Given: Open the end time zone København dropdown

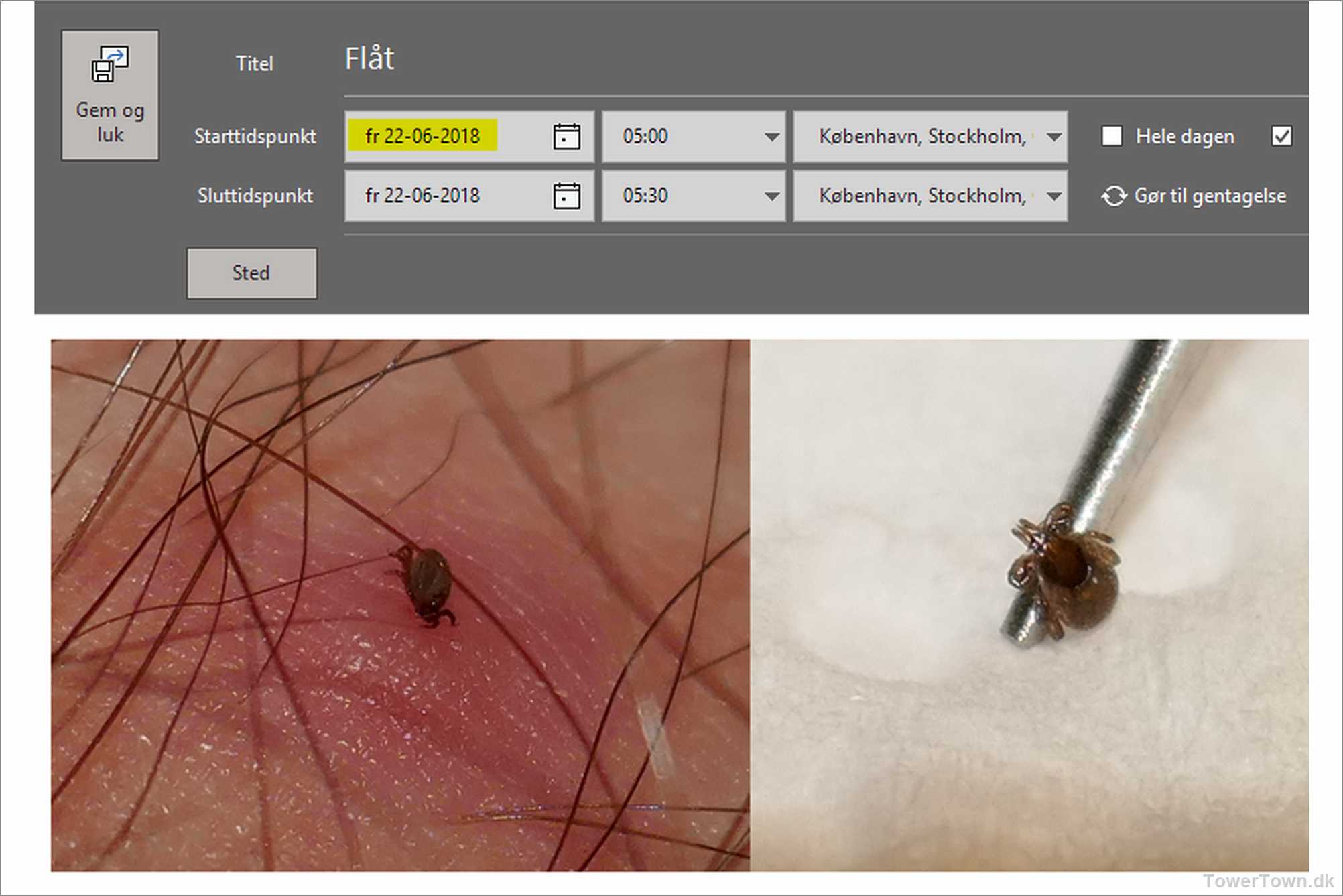Looking at the screenshot, I should tap(1053, 196).
